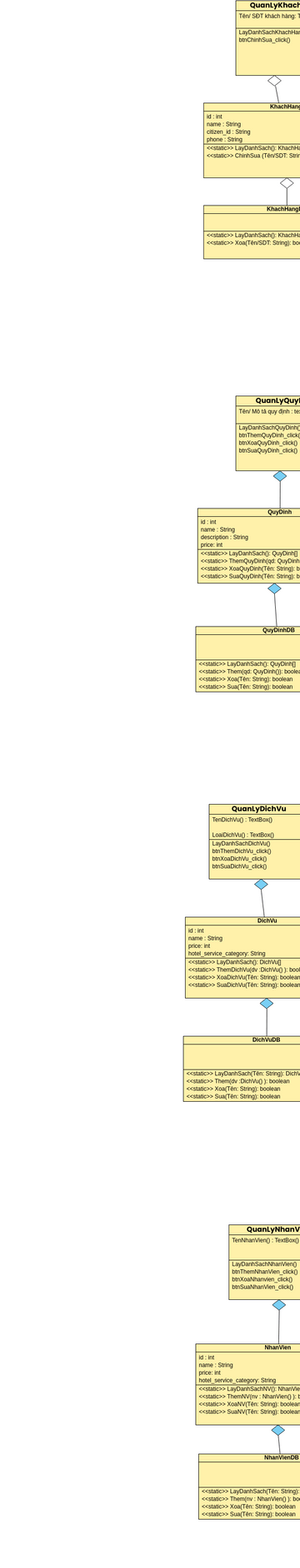The image size is (300, 1568).
Task: Click static Xoa method in NhanVienDB
Action: (x=248, y=1506)
